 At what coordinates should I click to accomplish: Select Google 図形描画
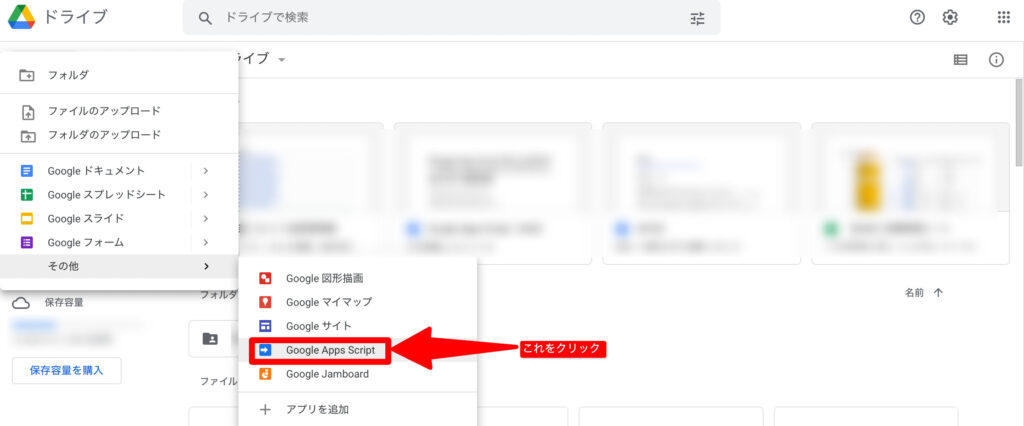(x=358, y=278)
